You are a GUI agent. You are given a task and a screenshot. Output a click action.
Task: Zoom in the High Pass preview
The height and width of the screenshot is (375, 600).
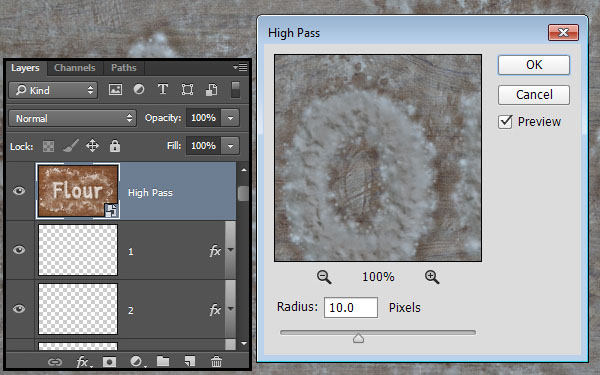(x=432, y=277)
